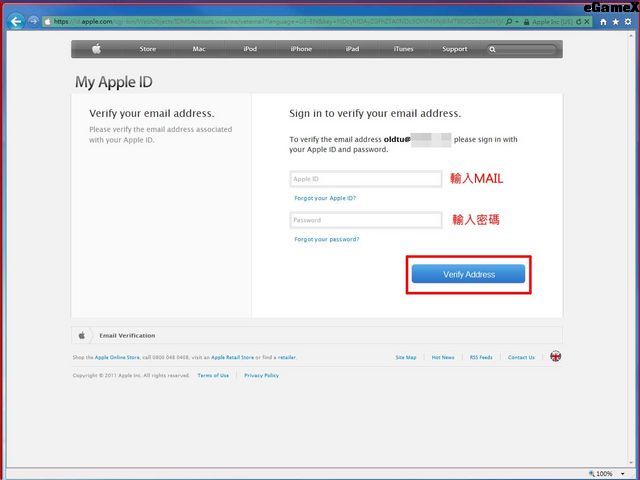Image resolution: width=640 pixels, height=480 pixels.
Task: Open the iPod tab
Action: (250, 49)
